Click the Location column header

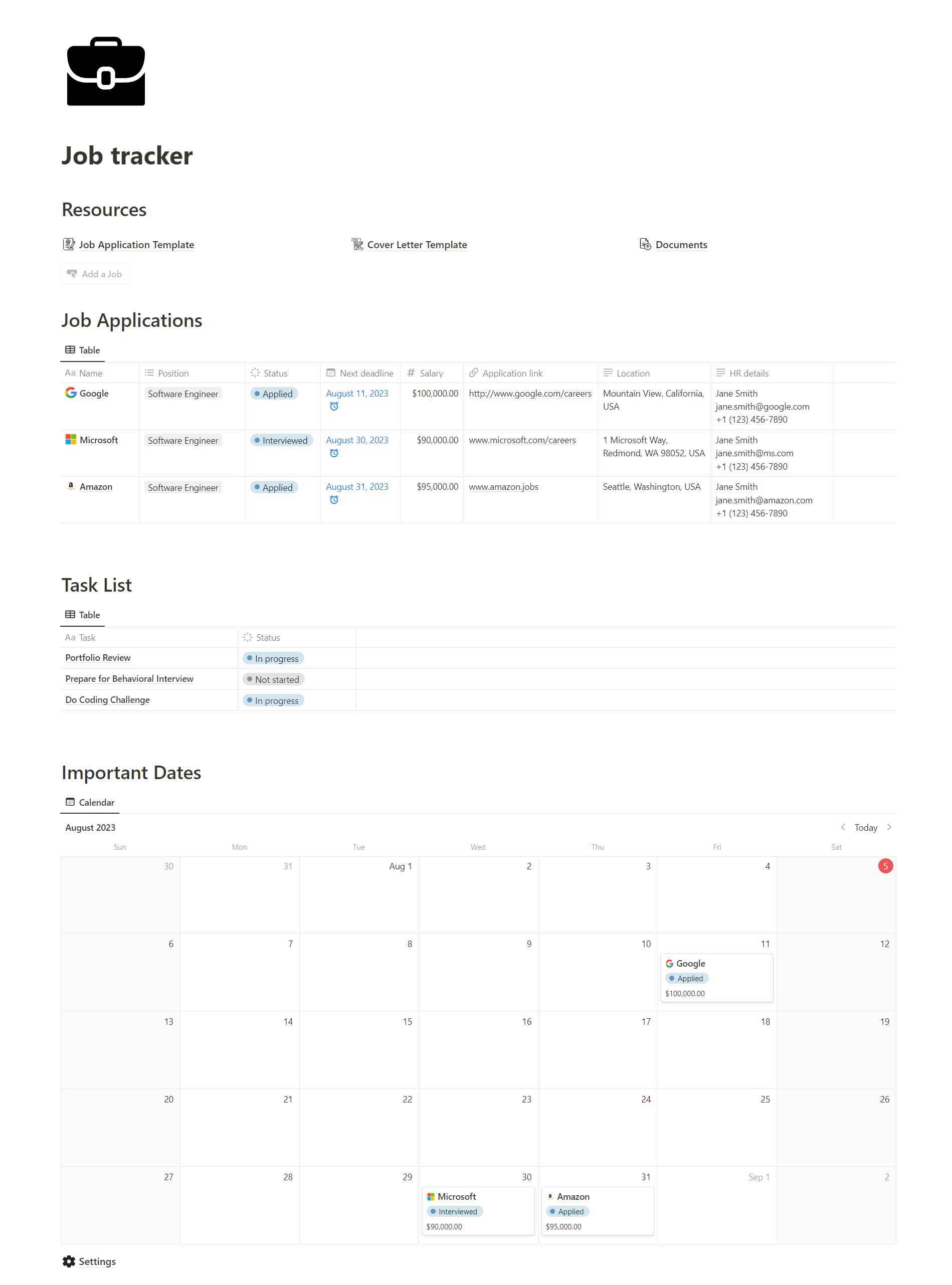(654, 373)
